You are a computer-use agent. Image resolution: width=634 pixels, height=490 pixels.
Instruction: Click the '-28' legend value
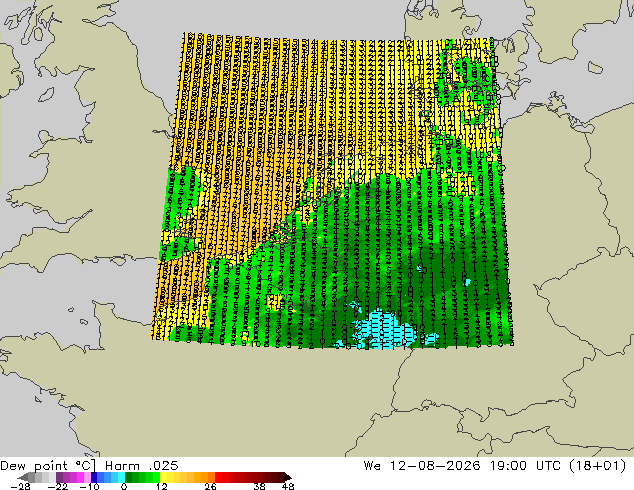[x=20, y=486]
